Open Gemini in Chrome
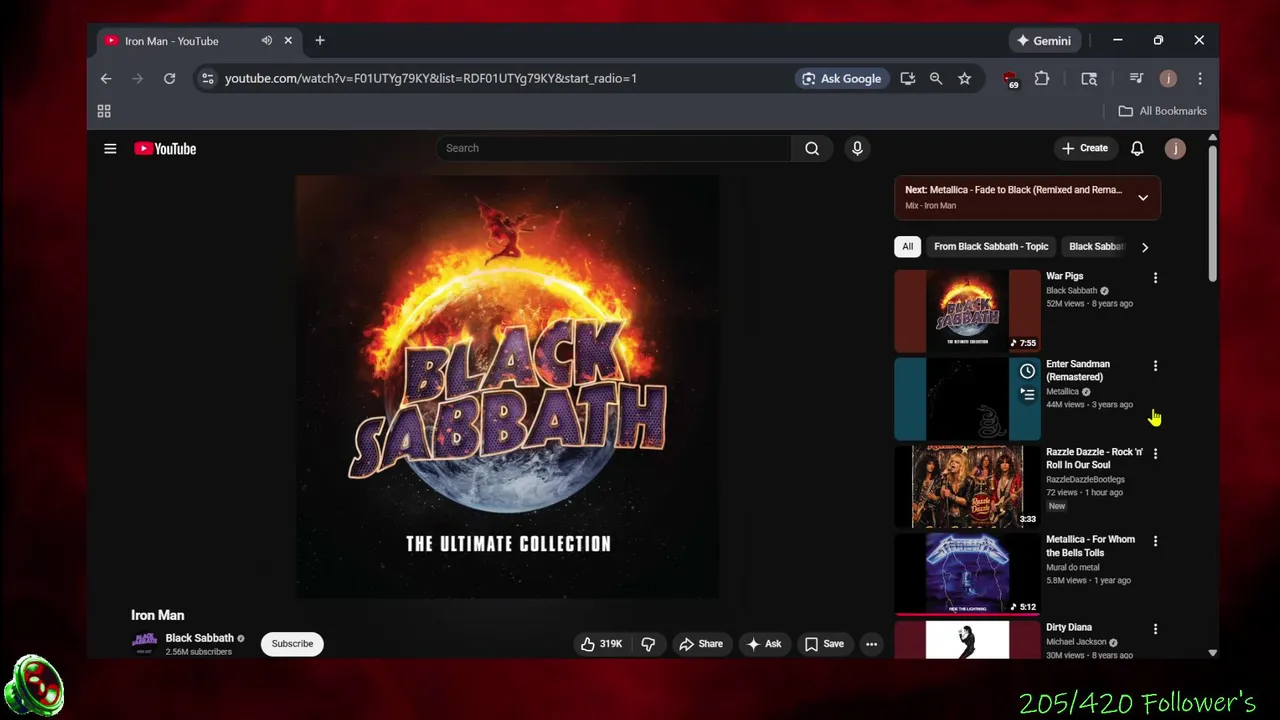Screen dimensions: 1280x720 [1044, 41]
